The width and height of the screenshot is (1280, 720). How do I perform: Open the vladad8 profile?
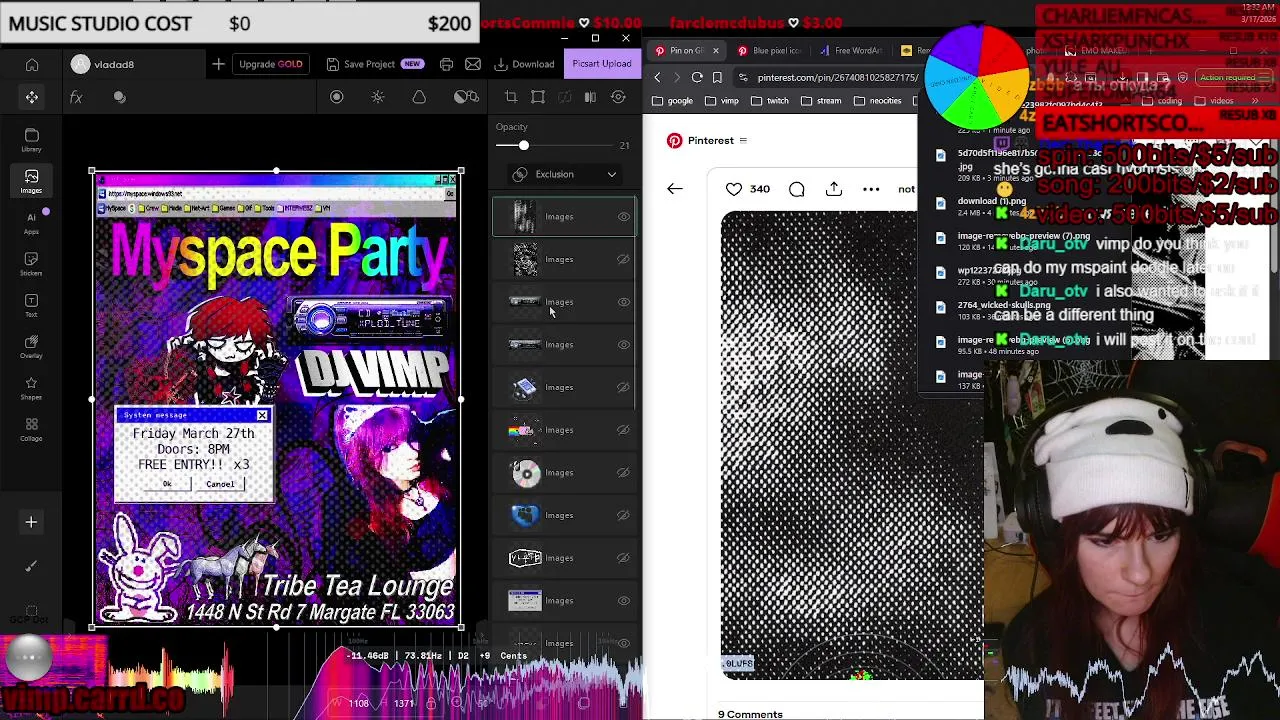(x=102, y=64)
